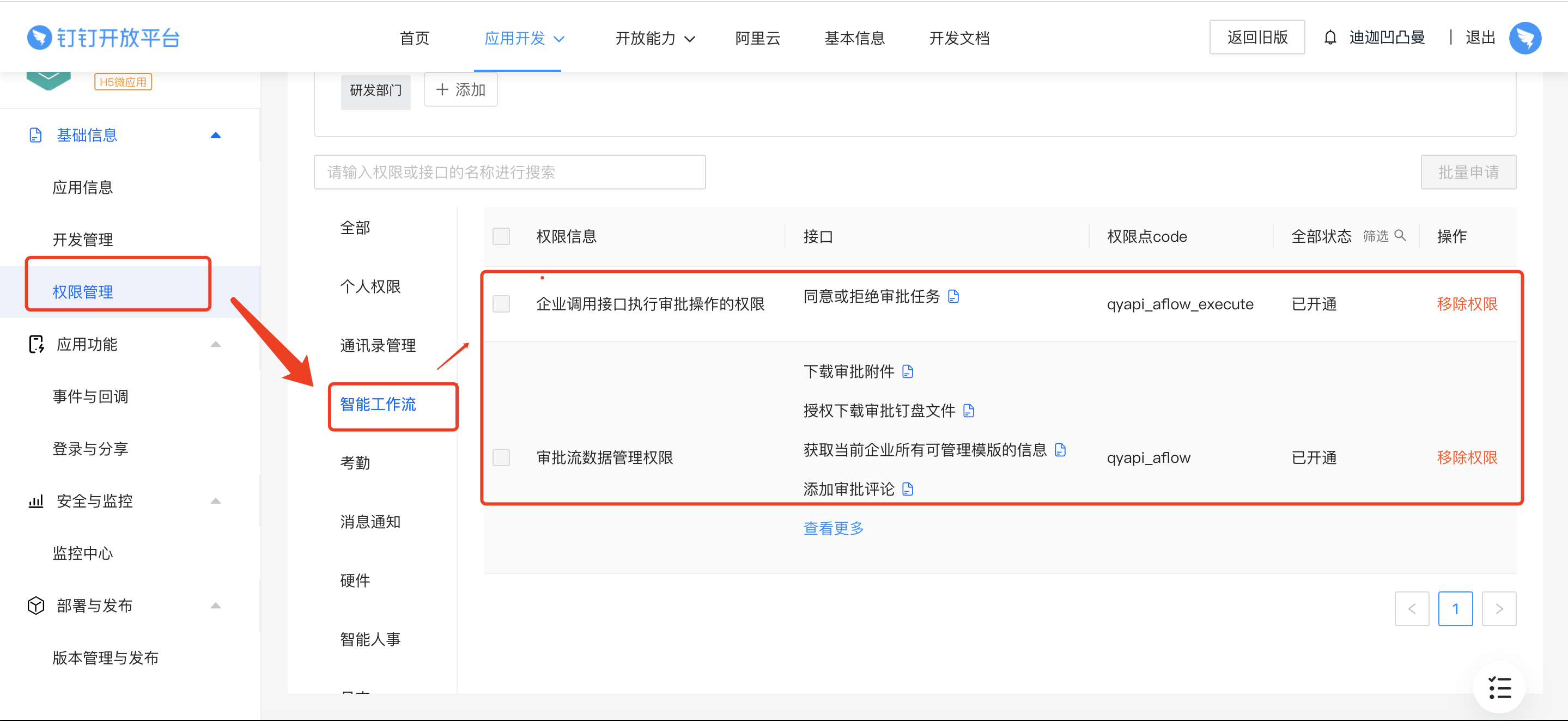Open the floating checklist menu icon
This screenshot has width=1568, height=721.
point(1499,688)
